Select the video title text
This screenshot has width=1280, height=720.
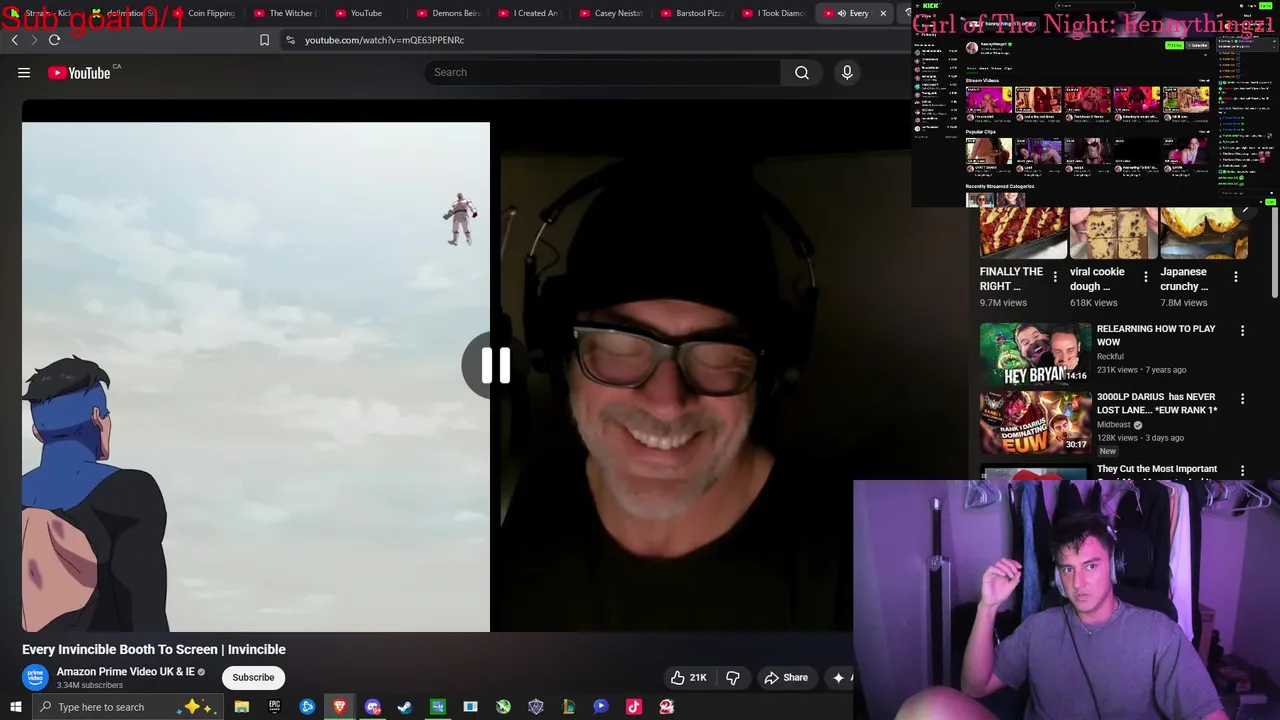[154, 649]
